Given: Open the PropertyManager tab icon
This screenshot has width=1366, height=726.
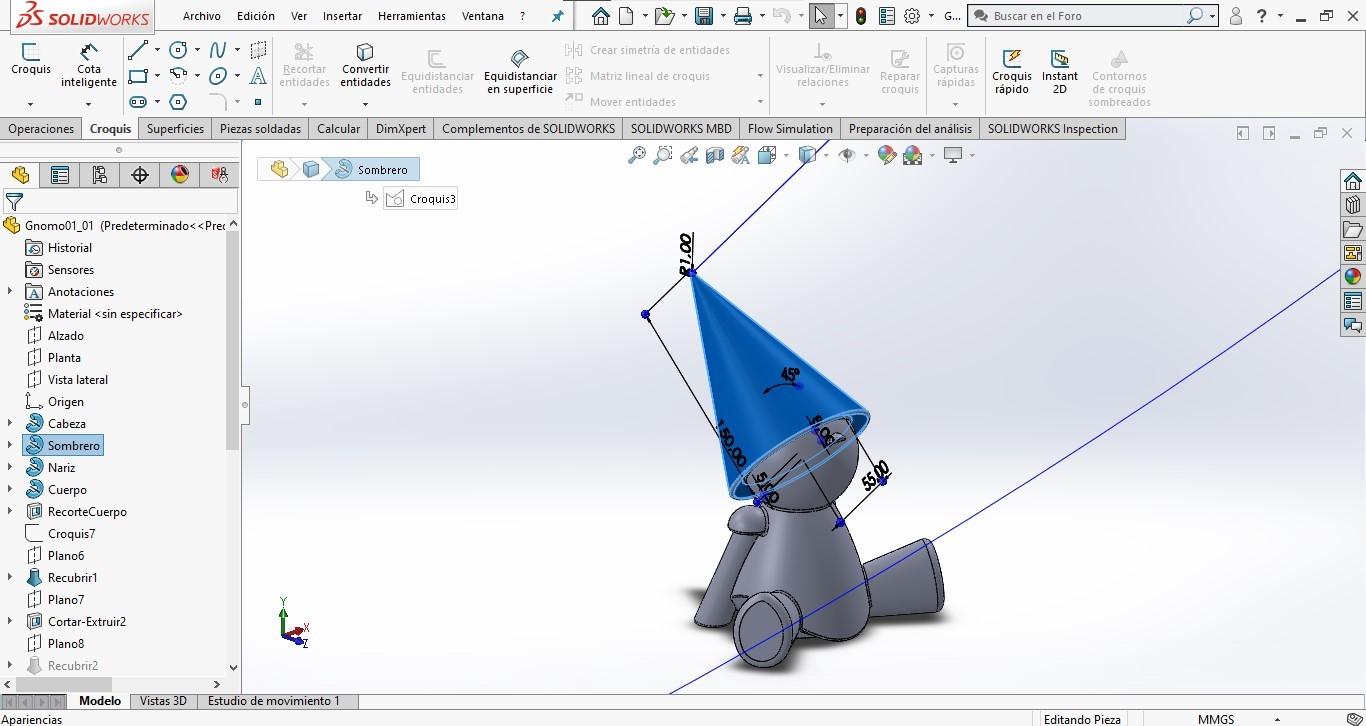Looking at the screenshot, I should 60,175.
